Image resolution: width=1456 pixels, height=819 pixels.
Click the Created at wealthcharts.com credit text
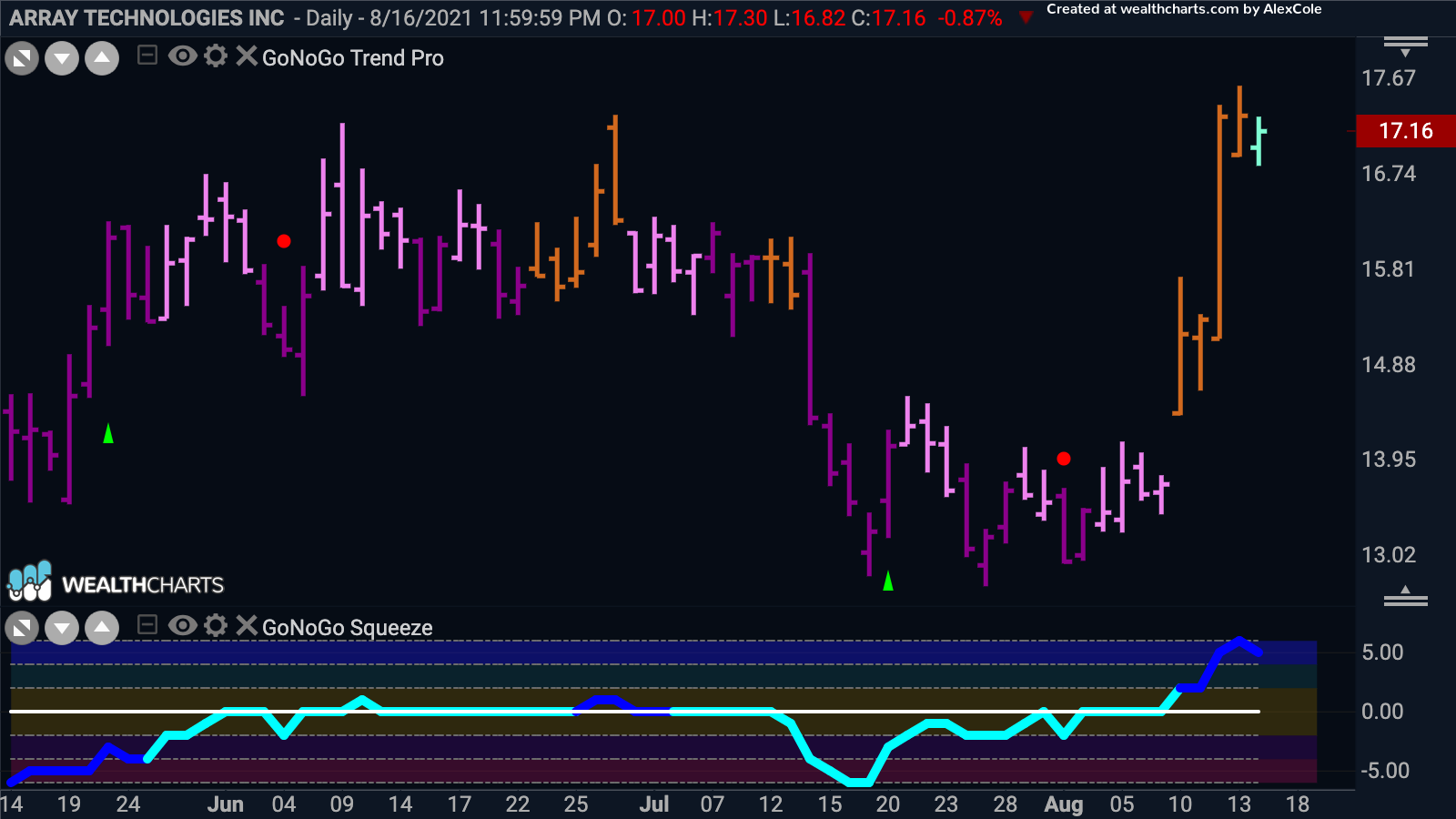1184,9
